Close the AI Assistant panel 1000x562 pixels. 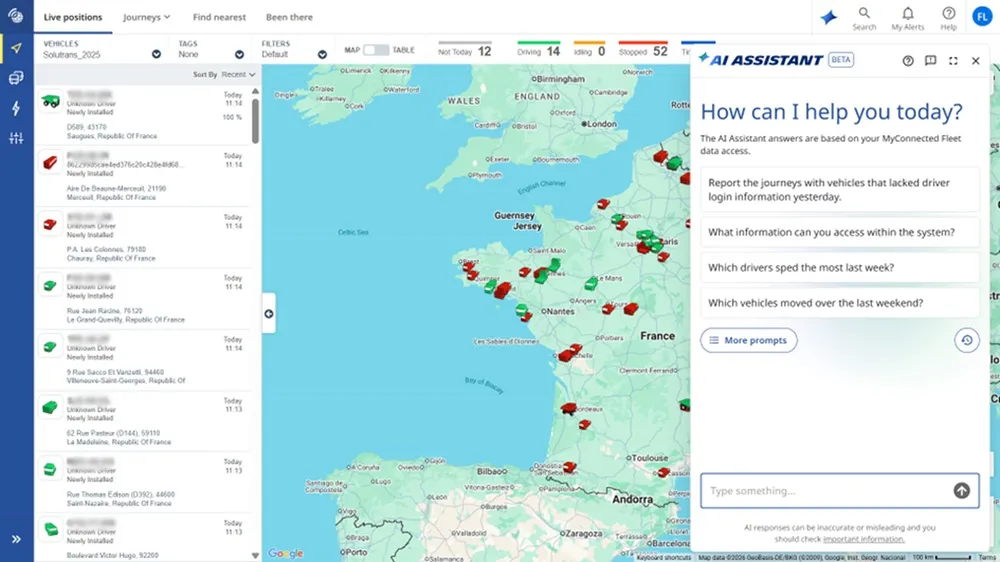(x=976, y=61)
